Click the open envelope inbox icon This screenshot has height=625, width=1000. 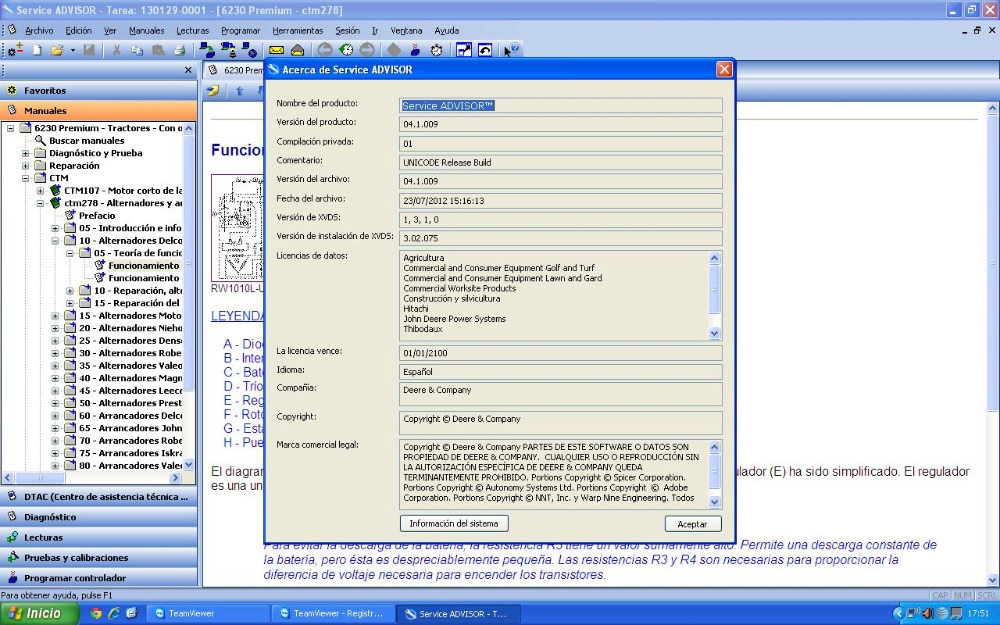[297, 50]
